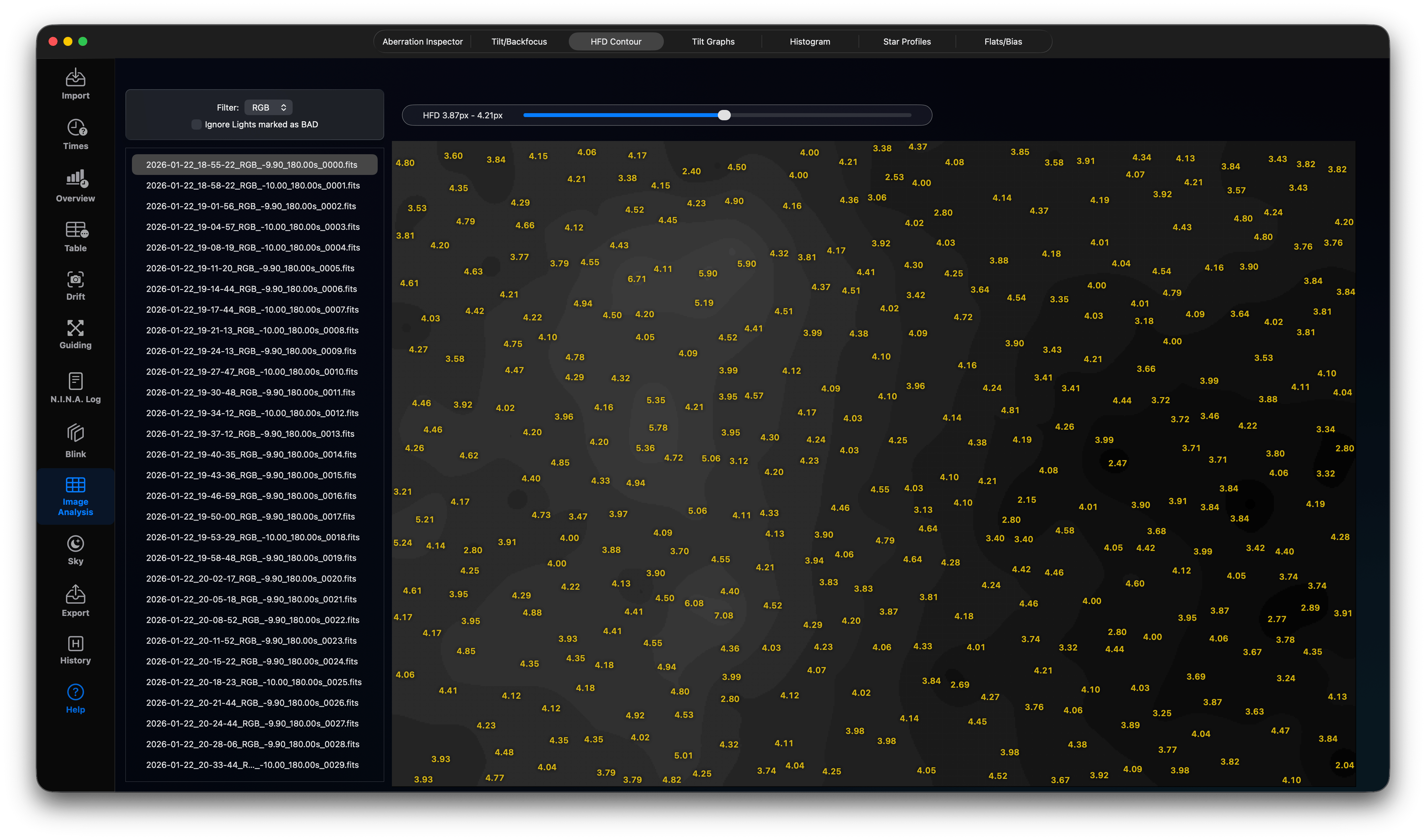Click the 5.78 HFD value on contour map
Screen dimensions: 1426x840
[x=658, y=428]
